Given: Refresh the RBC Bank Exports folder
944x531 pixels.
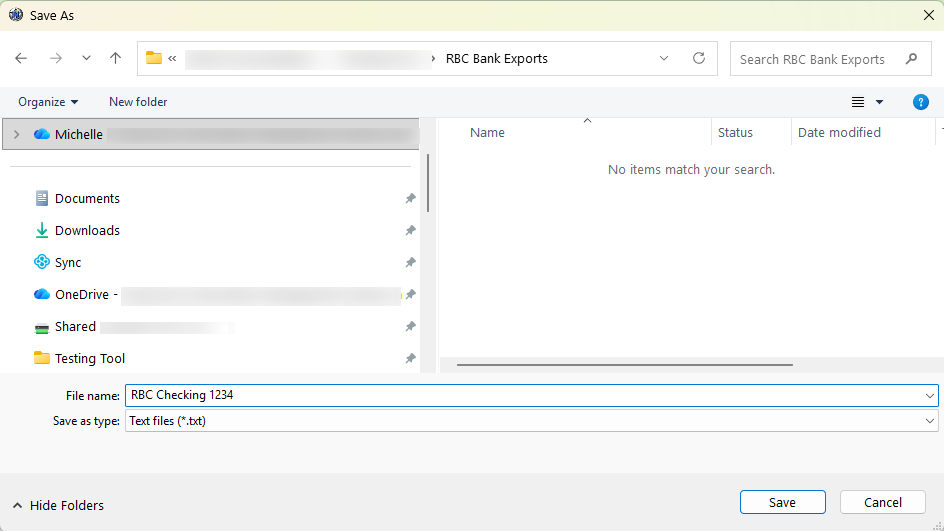Looking at the screenshot, I should [698, 58].
